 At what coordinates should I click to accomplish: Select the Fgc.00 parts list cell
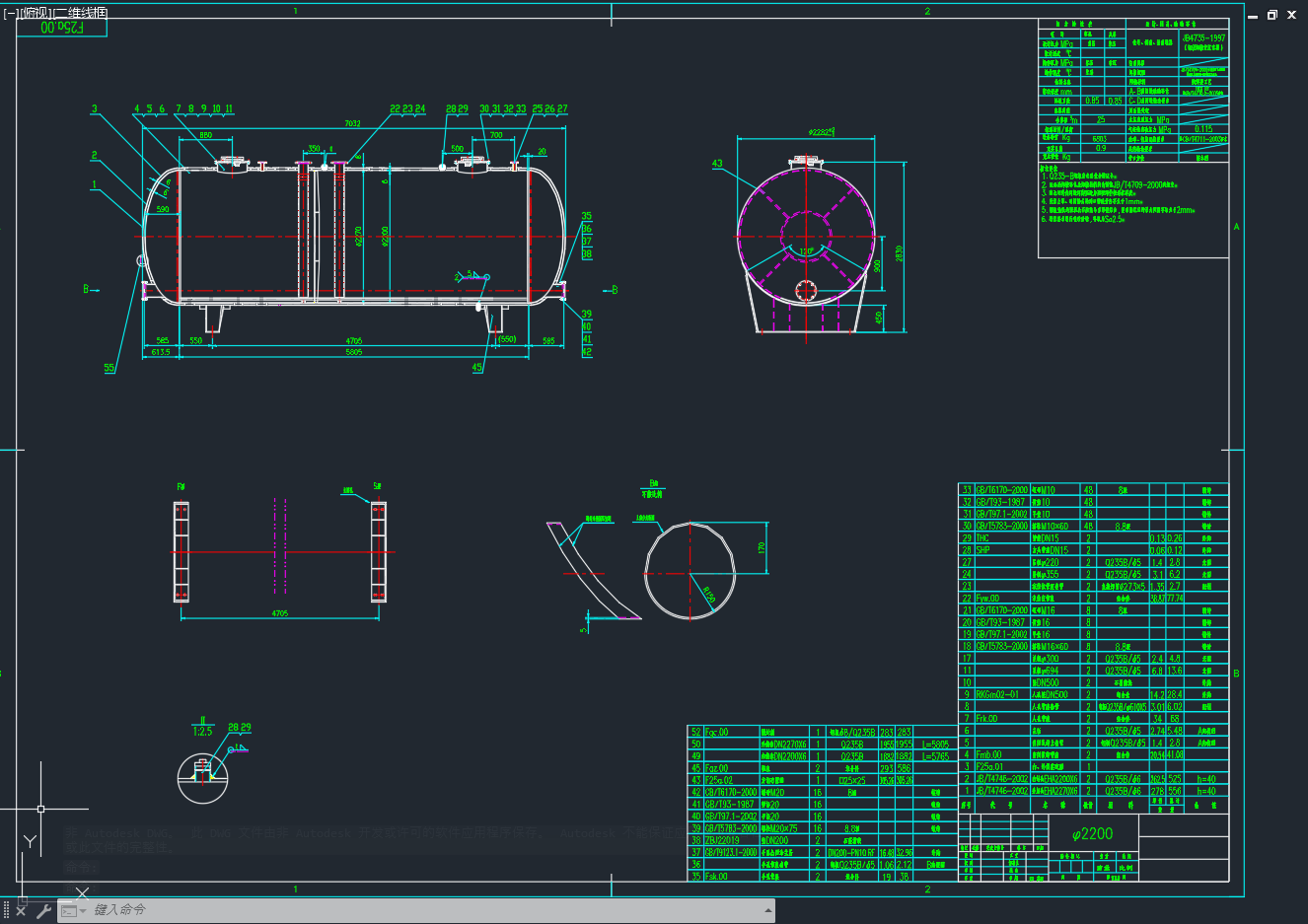click(x=716, y=732)
